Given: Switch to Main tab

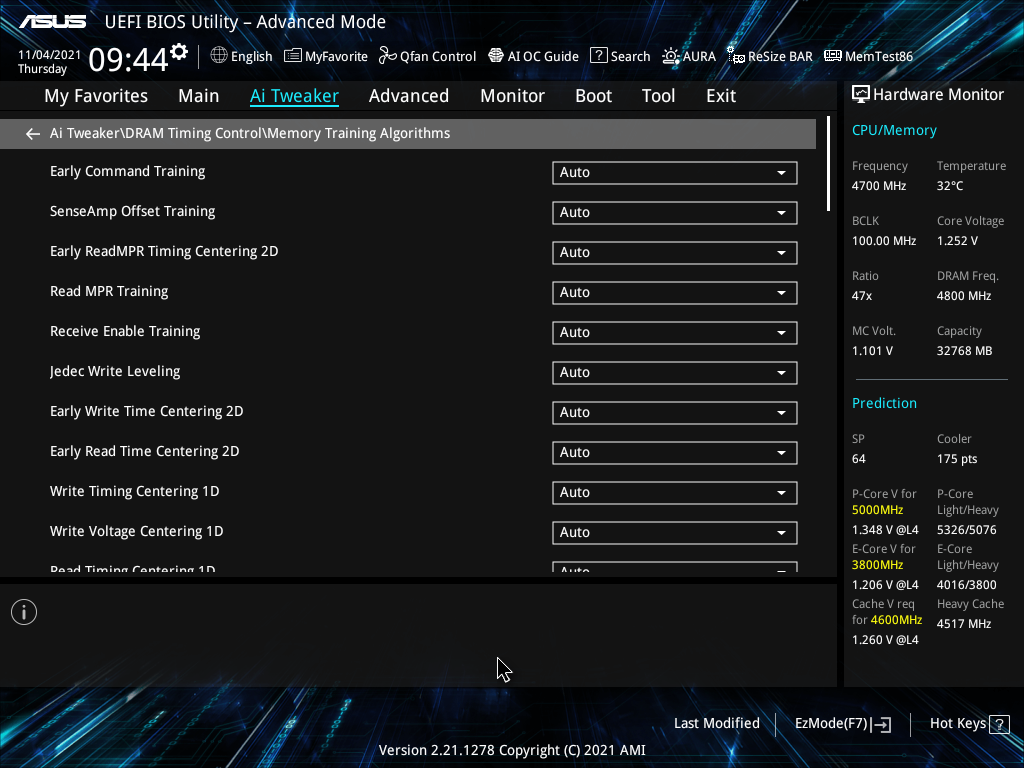Looking at the screenshot, I should point(199,96).
